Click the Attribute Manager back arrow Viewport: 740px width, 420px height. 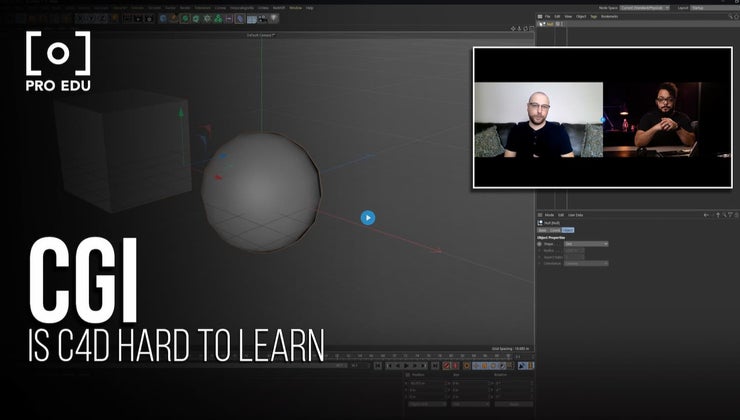[x=706, y=215]
